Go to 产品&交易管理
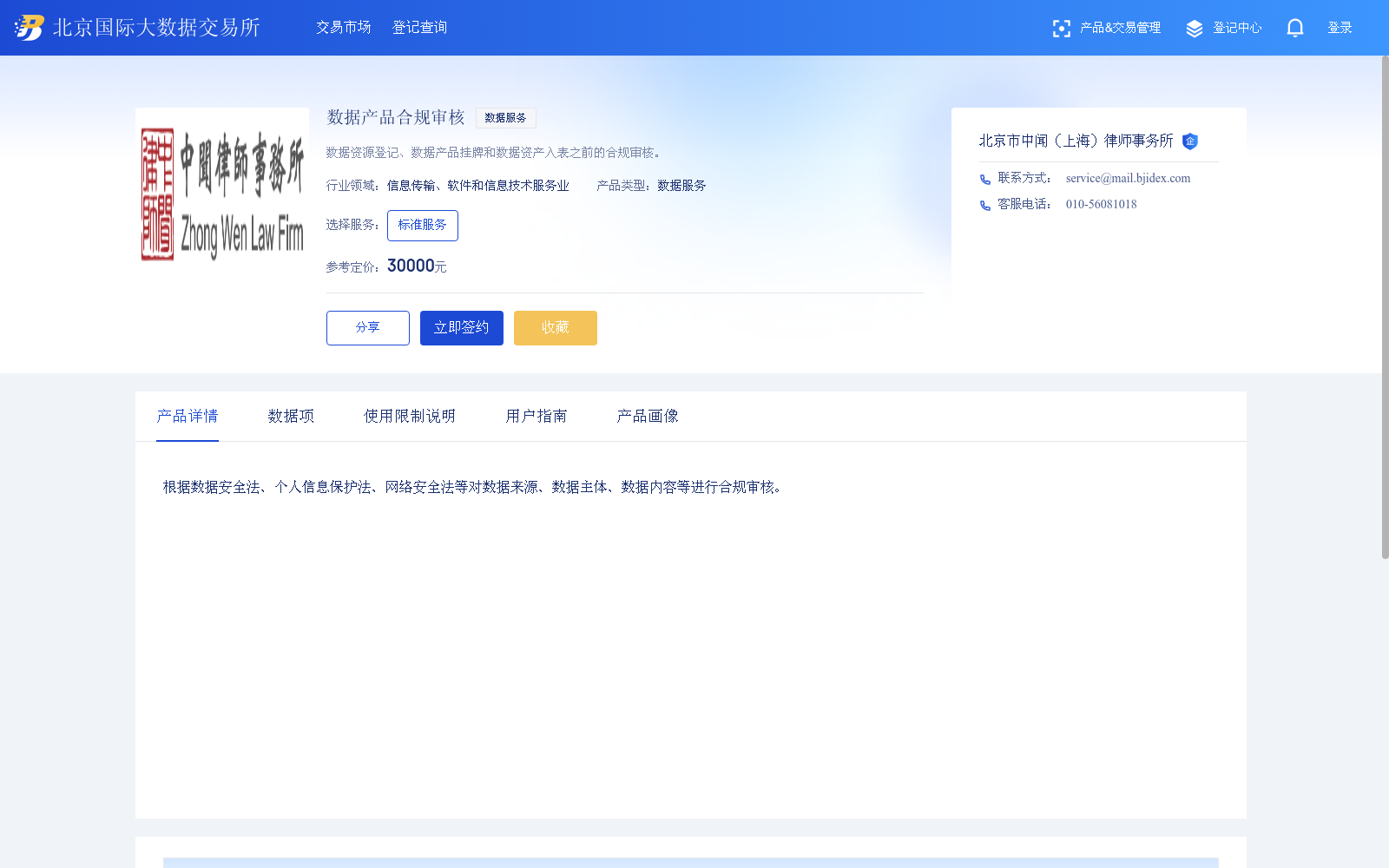 [1120, 28]
